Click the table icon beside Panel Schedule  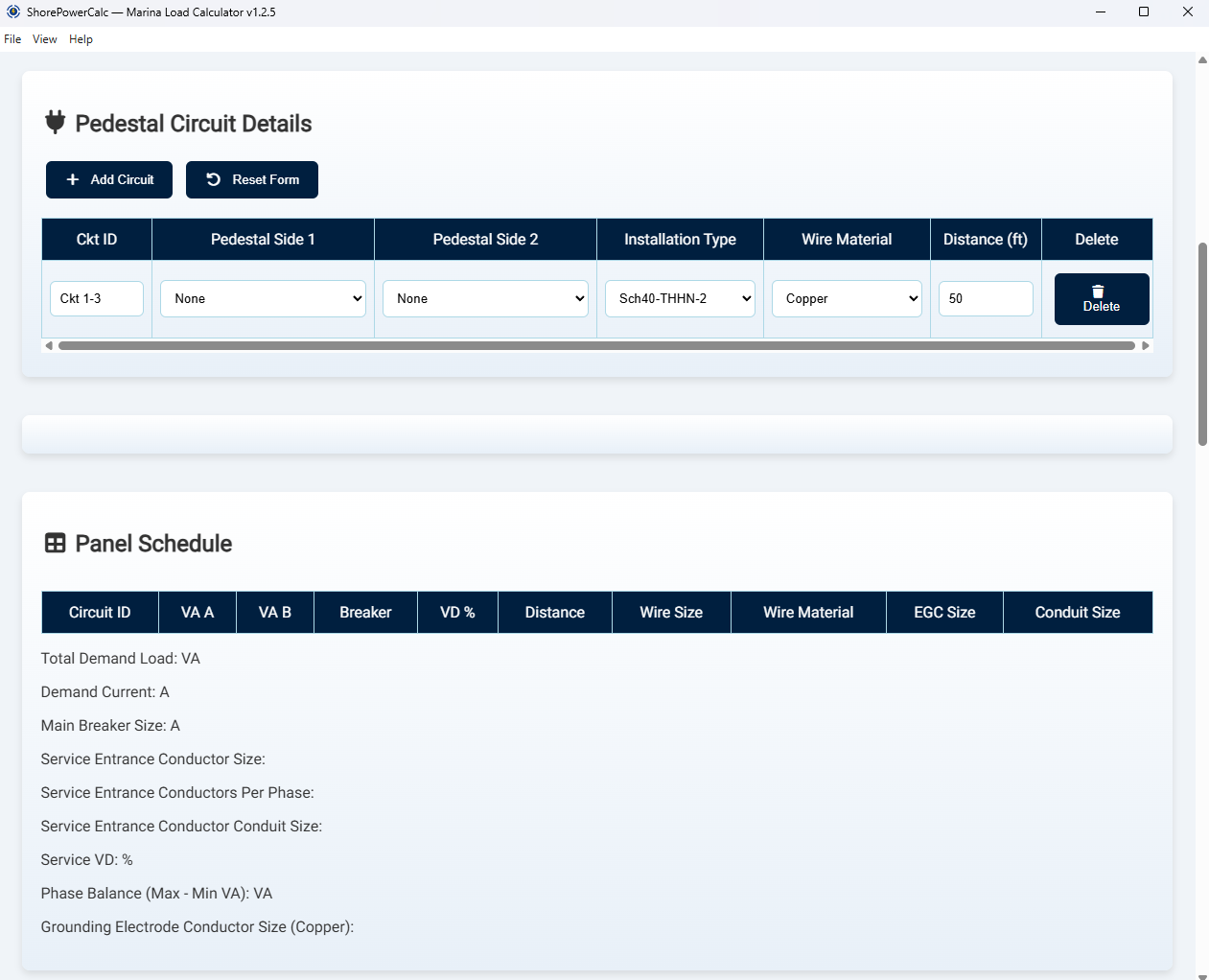pyautogui.click(x=56, y=544)
